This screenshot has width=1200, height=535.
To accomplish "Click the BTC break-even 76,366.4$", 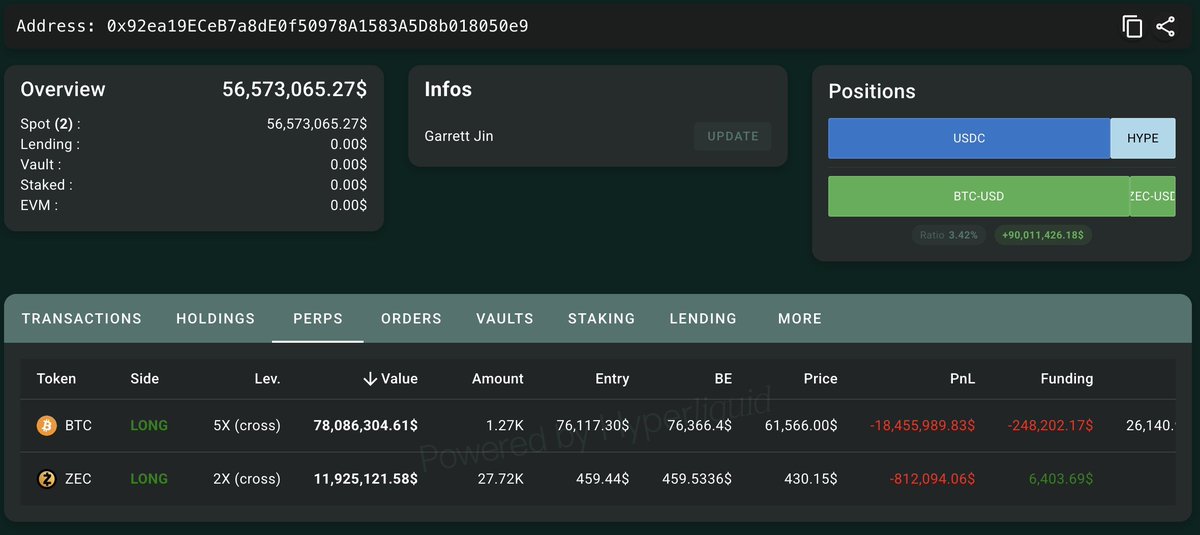I will point(700,426).
